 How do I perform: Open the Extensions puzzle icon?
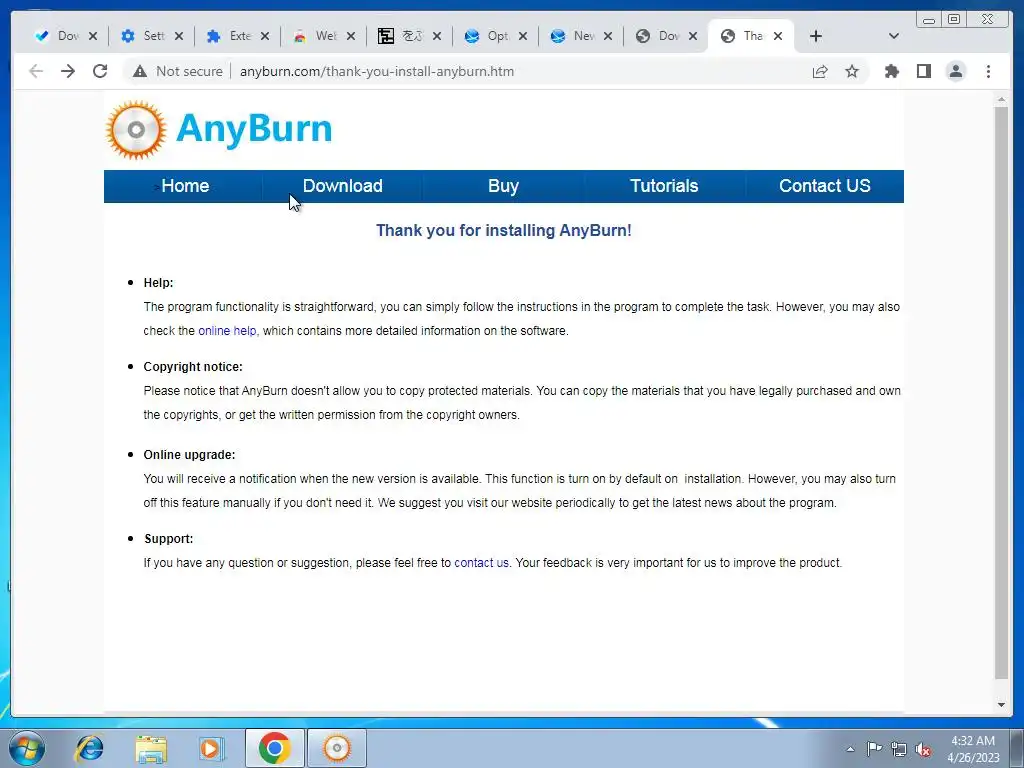click(x=891, y=71)
